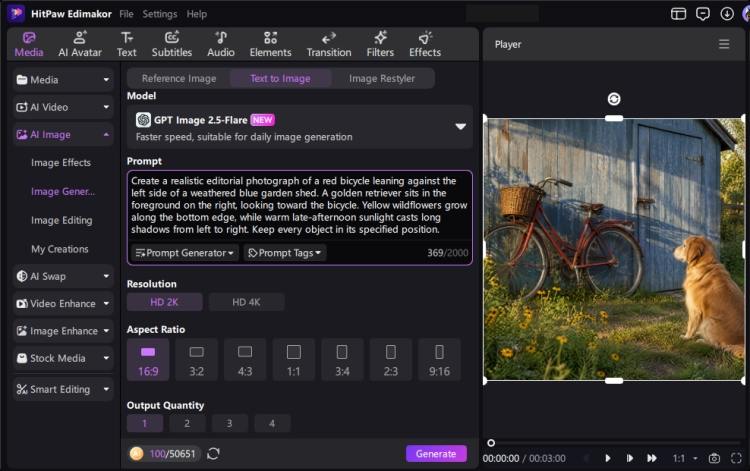The image size is (750, 471).
Task: Take a snapshot with the camera icon
Action: [x=714, y=458]
